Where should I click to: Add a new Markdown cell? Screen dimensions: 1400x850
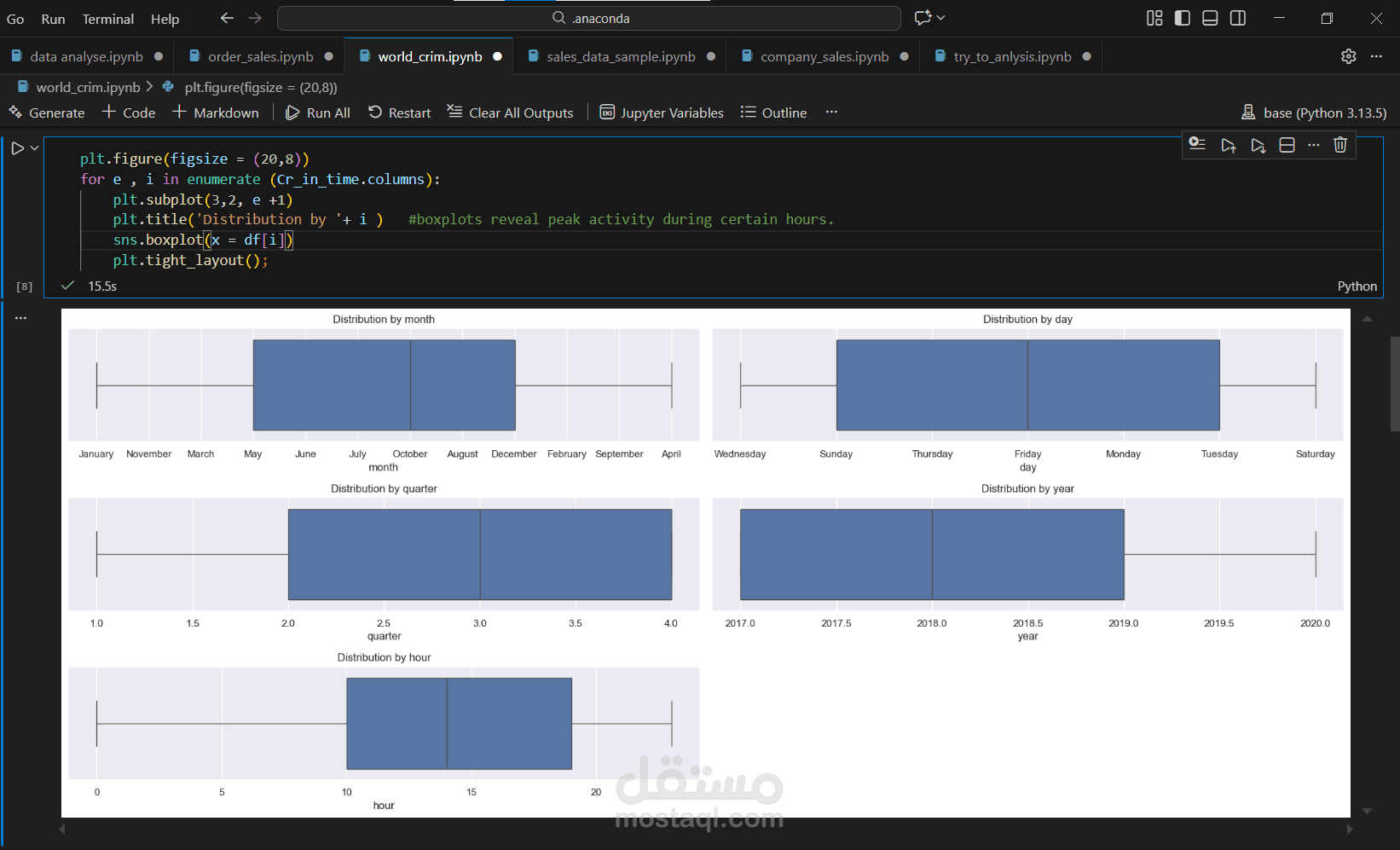click(216, 113)
